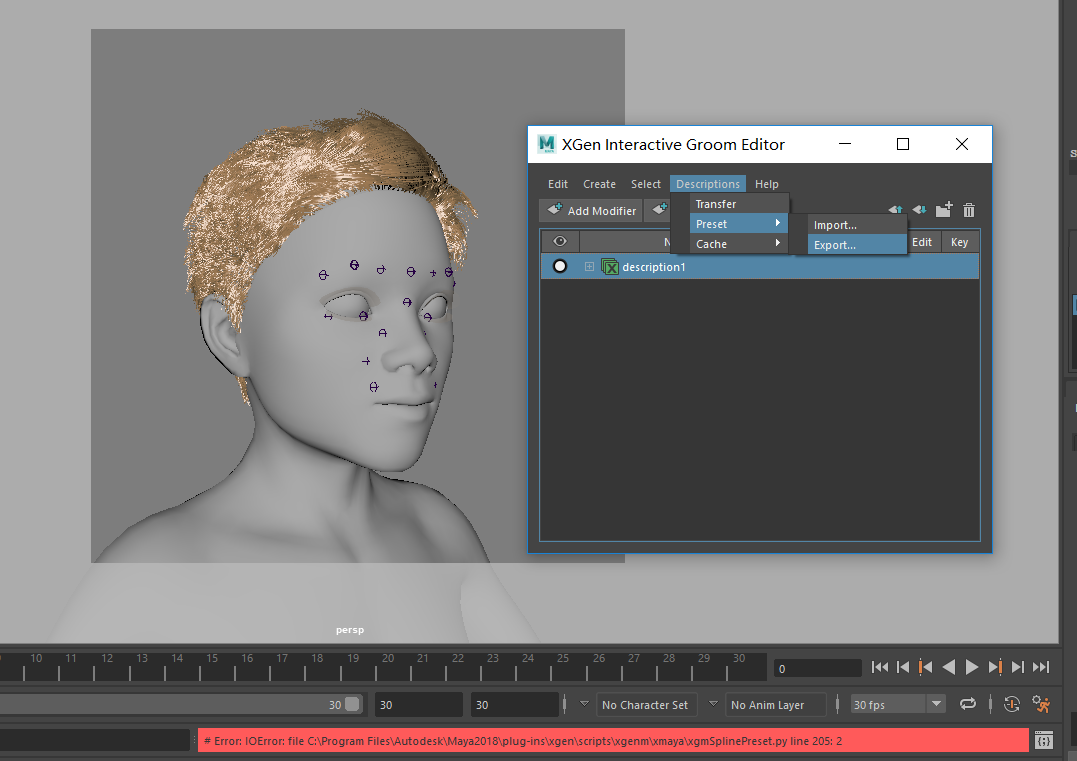Open animation preferences running figure icon
The height and width of the screenshot is (761, 1077).
(1041, 704)
